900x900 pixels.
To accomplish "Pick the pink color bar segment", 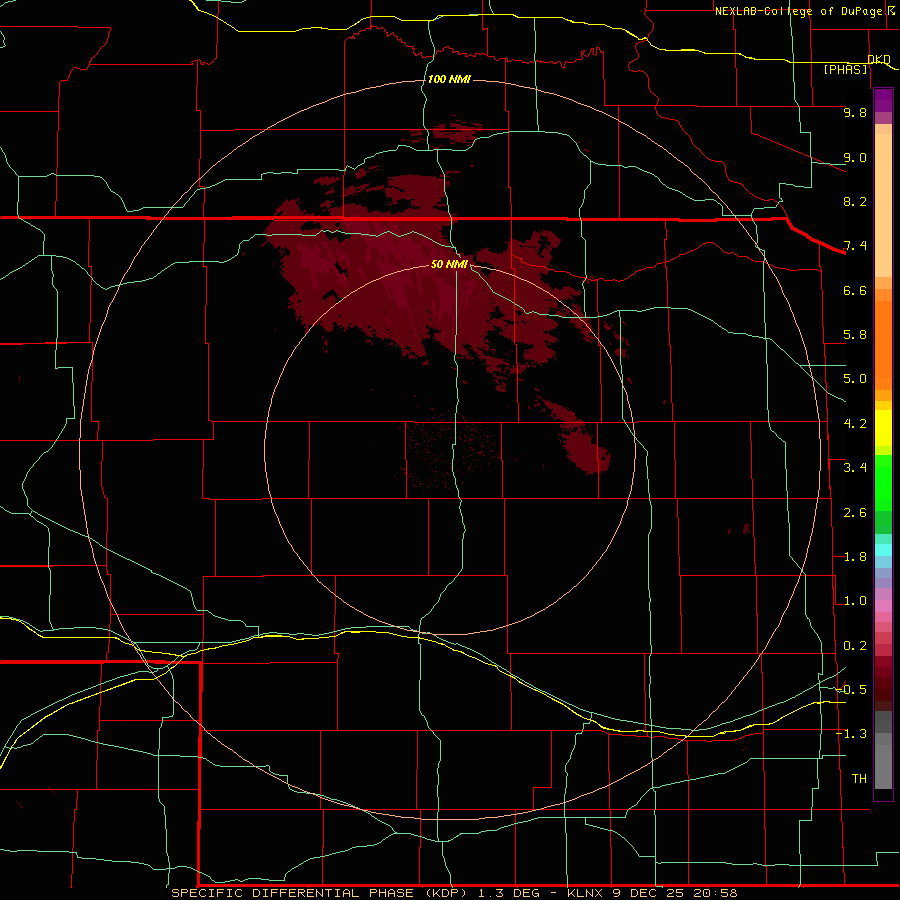I will click(x=883, y=606).
